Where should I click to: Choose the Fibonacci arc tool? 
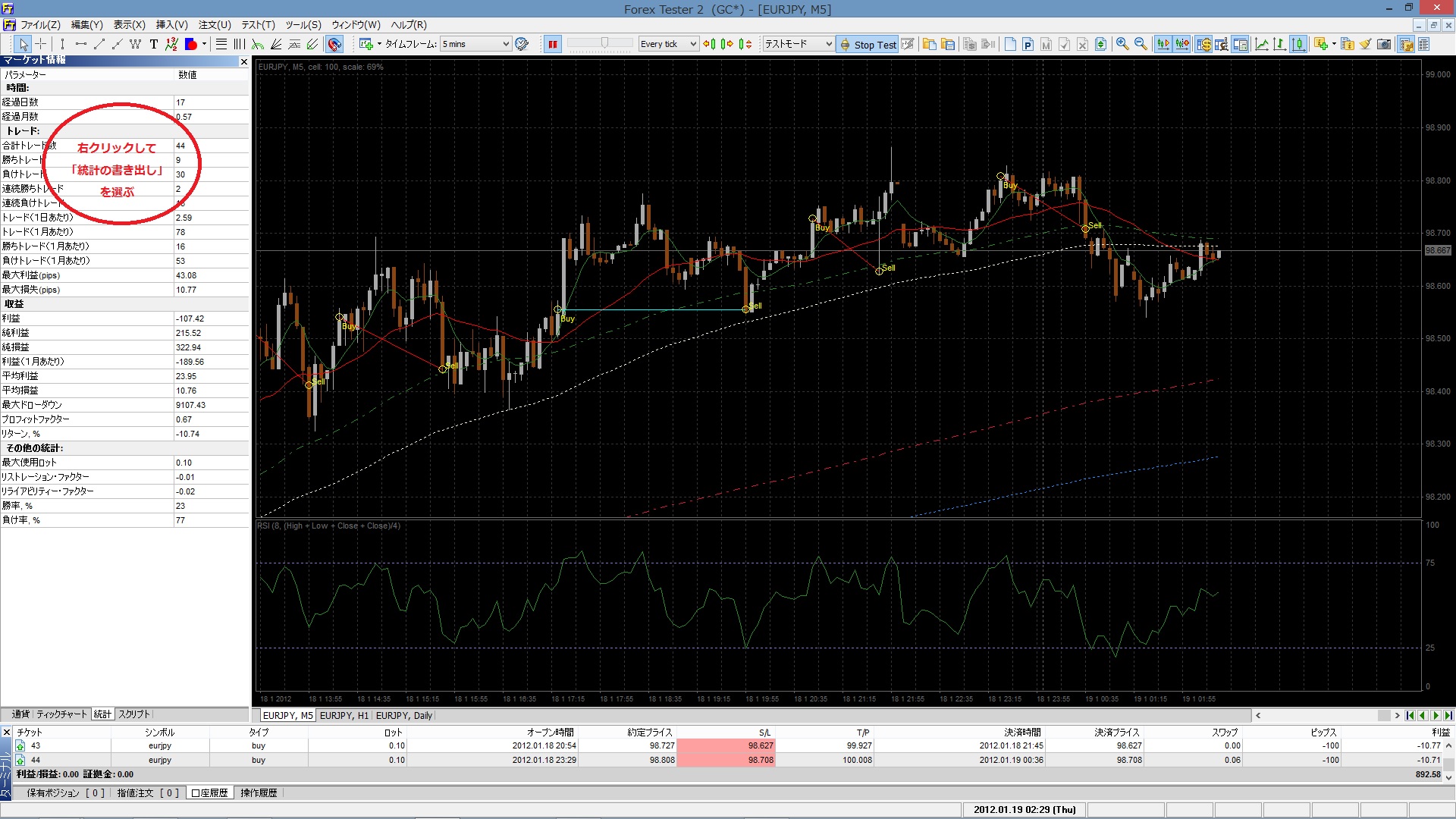258,44
